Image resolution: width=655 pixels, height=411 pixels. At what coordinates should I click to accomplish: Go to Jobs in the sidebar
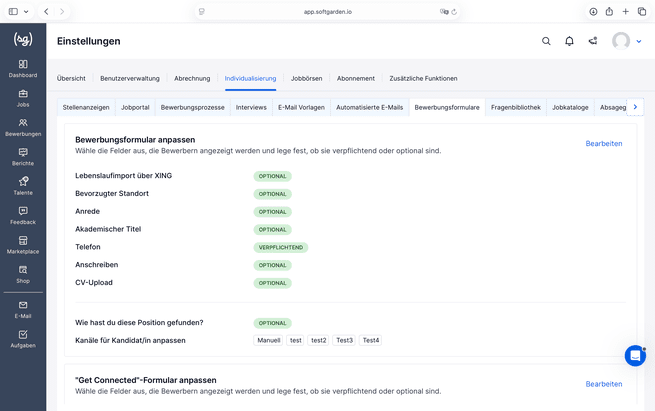pyautogui.click(x=23, y=98)
